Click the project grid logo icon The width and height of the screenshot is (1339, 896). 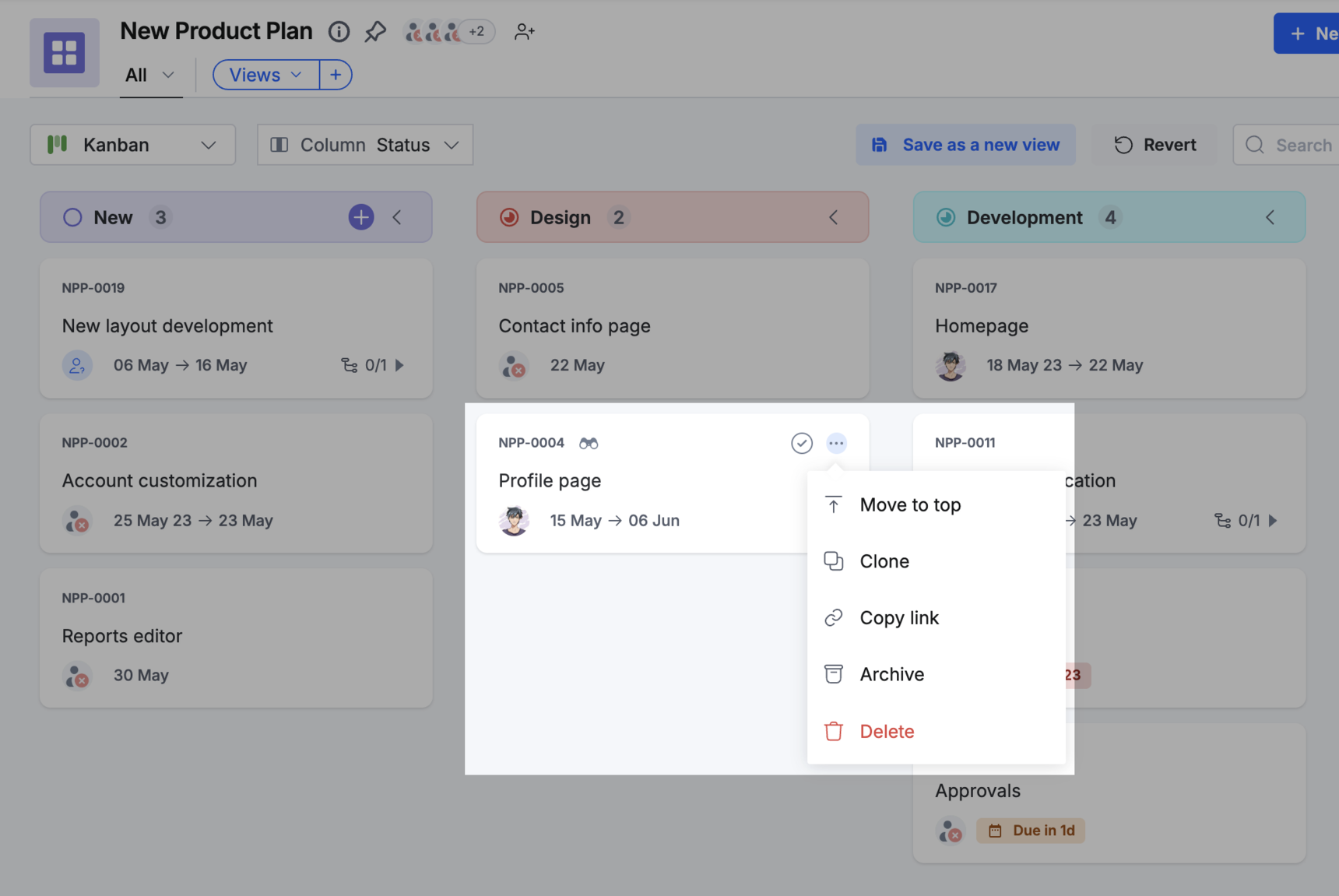tap(65, 53)
